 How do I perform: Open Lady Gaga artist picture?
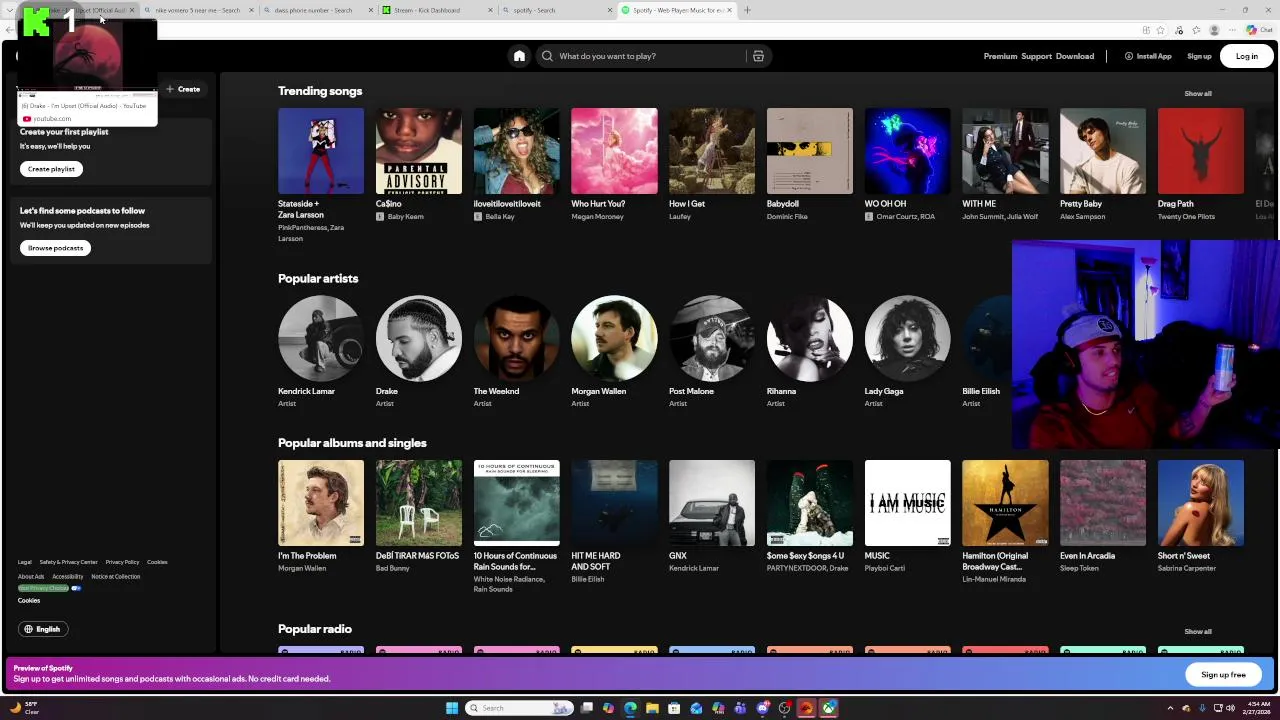coord(908,338)
